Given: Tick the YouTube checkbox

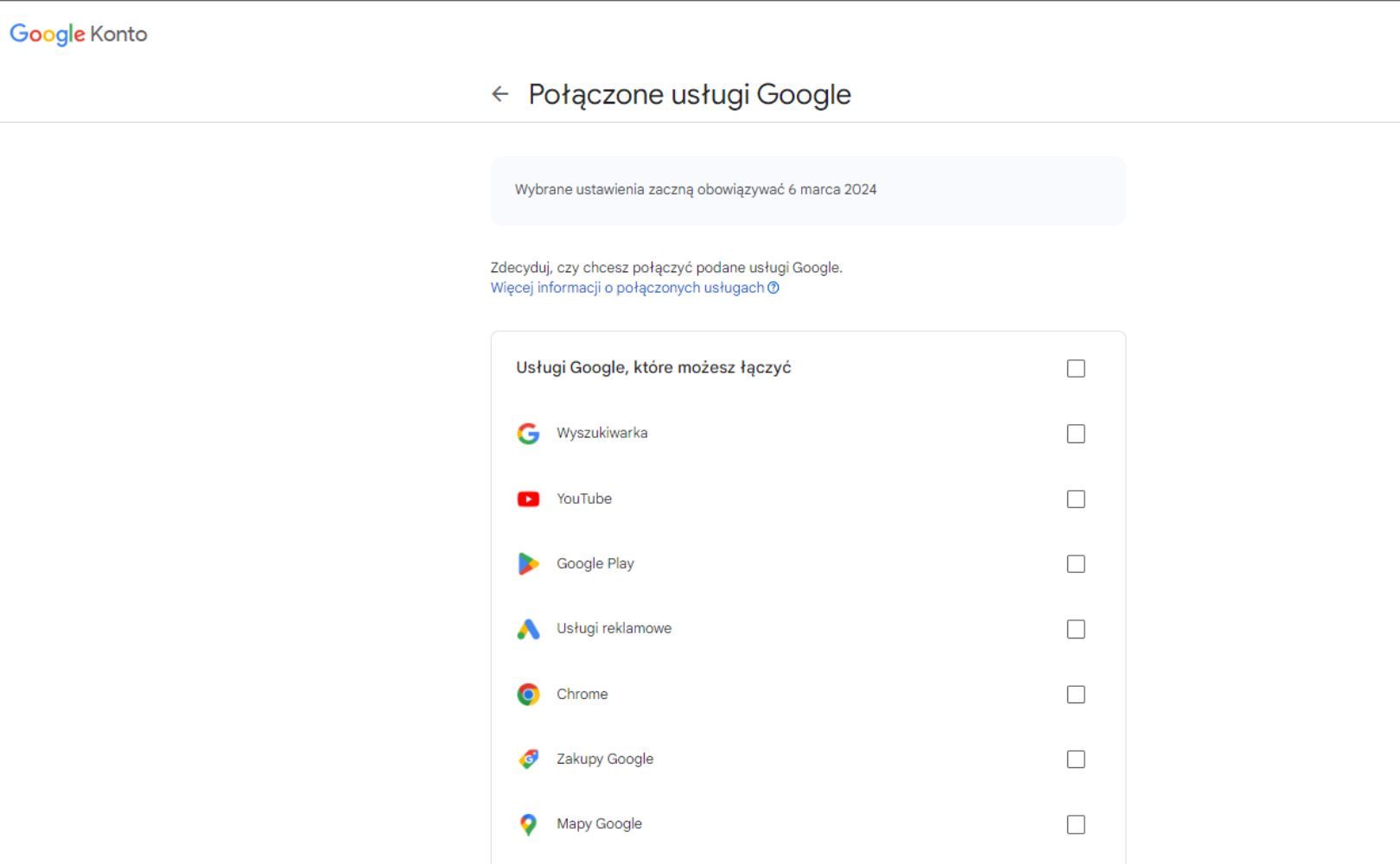Looking at the screenshot, I should [x=1076, y=499].
